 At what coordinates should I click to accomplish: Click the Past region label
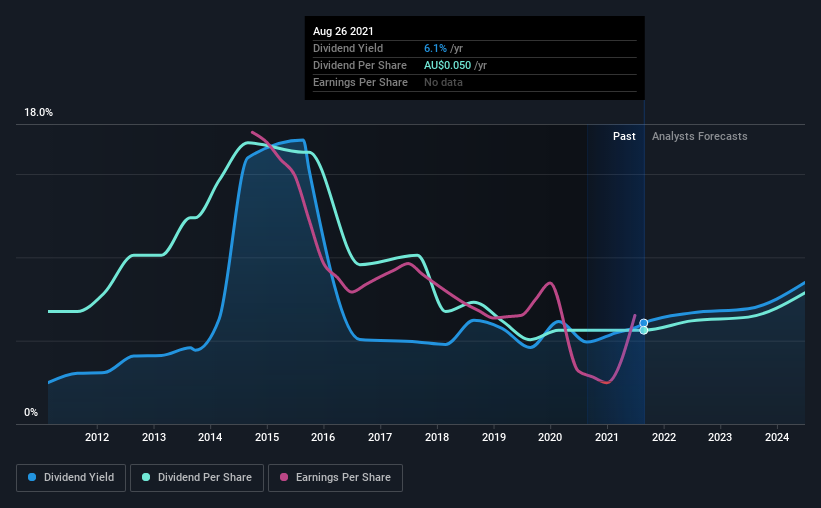coord(624,136)
